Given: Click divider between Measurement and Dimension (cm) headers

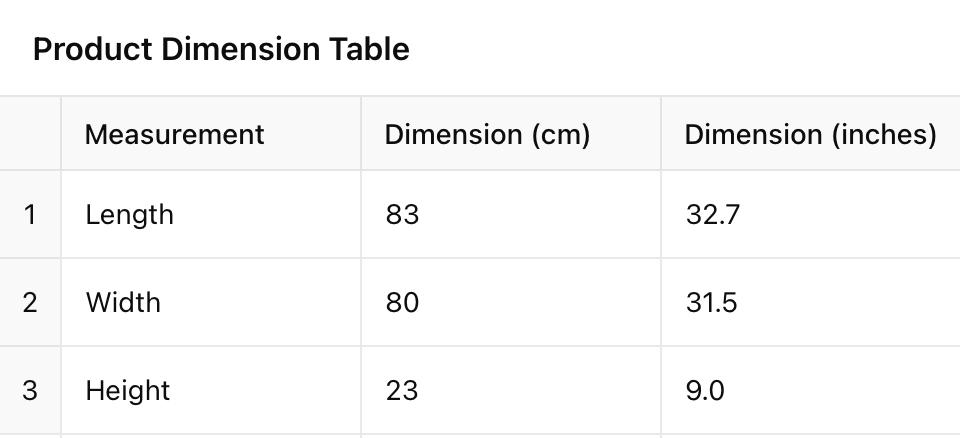Looking at the screenshot, I should click(x=361, y=134).
